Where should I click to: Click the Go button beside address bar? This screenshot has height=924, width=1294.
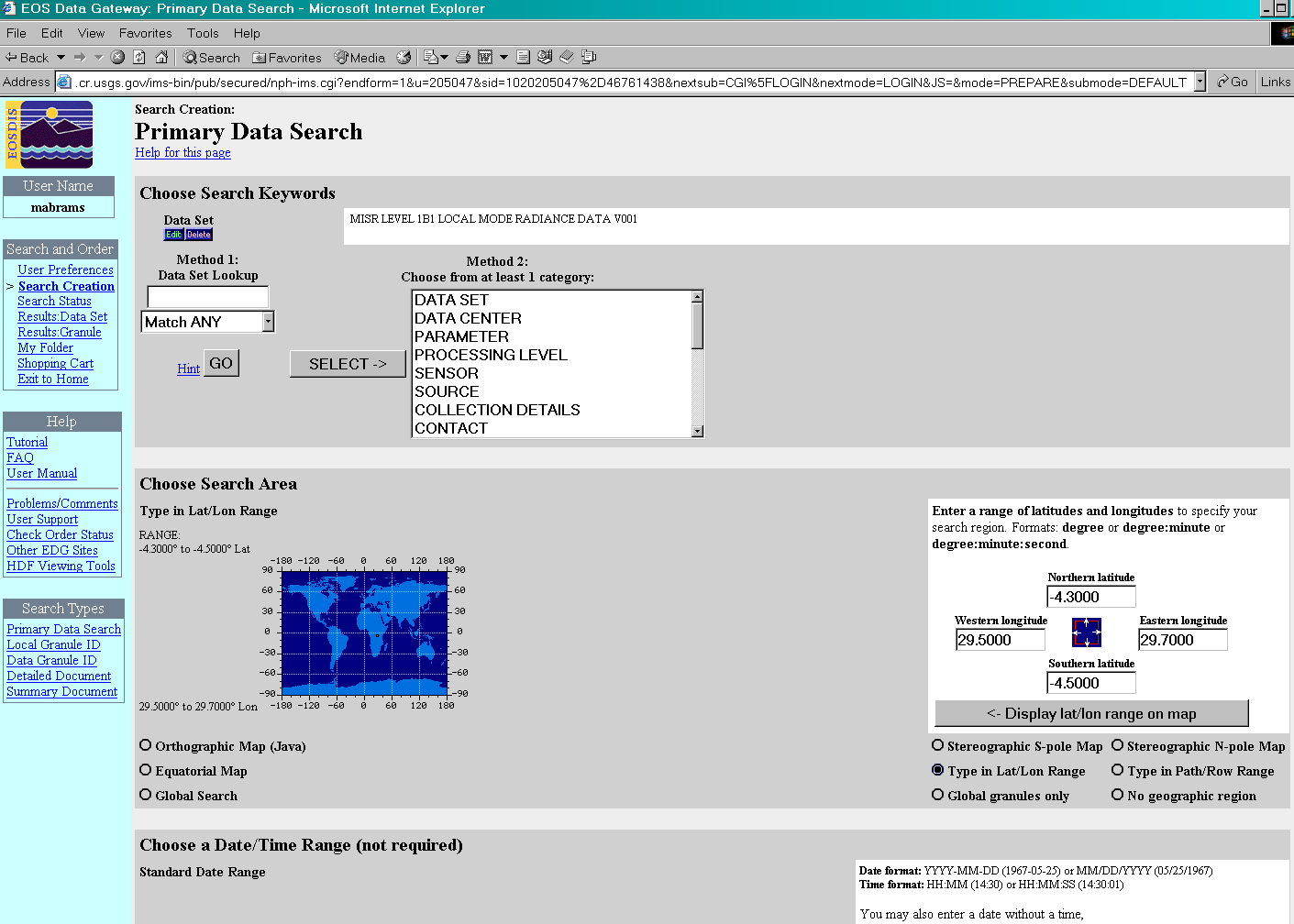[x=1232, y=82]
